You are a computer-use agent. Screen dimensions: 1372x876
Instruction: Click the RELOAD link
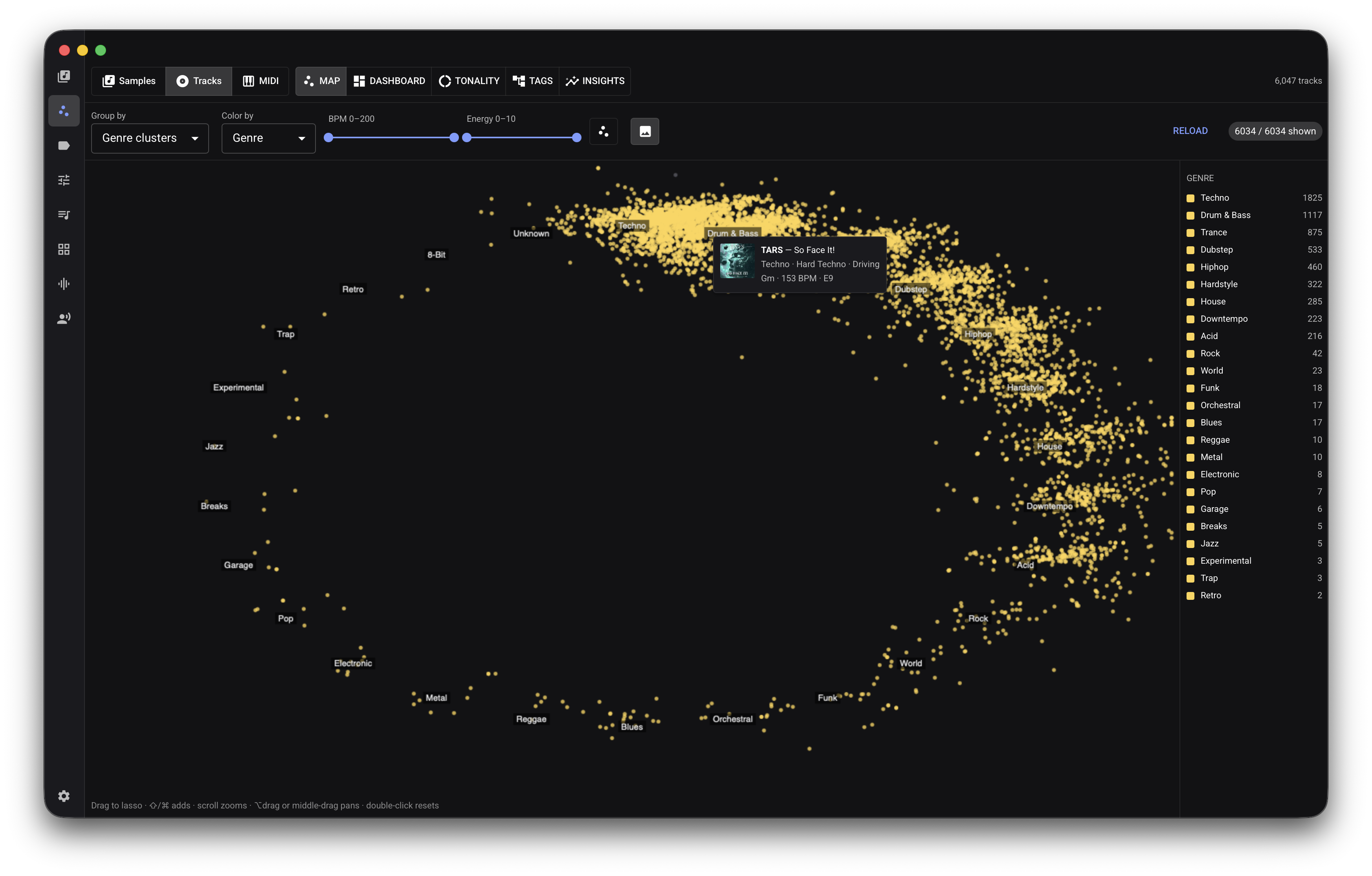coord(1190,131)
